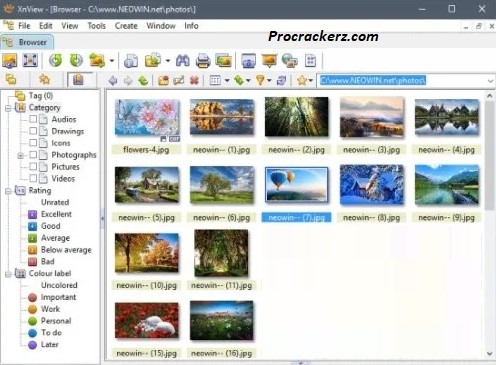496x365 pixels.
Task: Click the green Up folder arrow
Action: click(x=143, y=80)
